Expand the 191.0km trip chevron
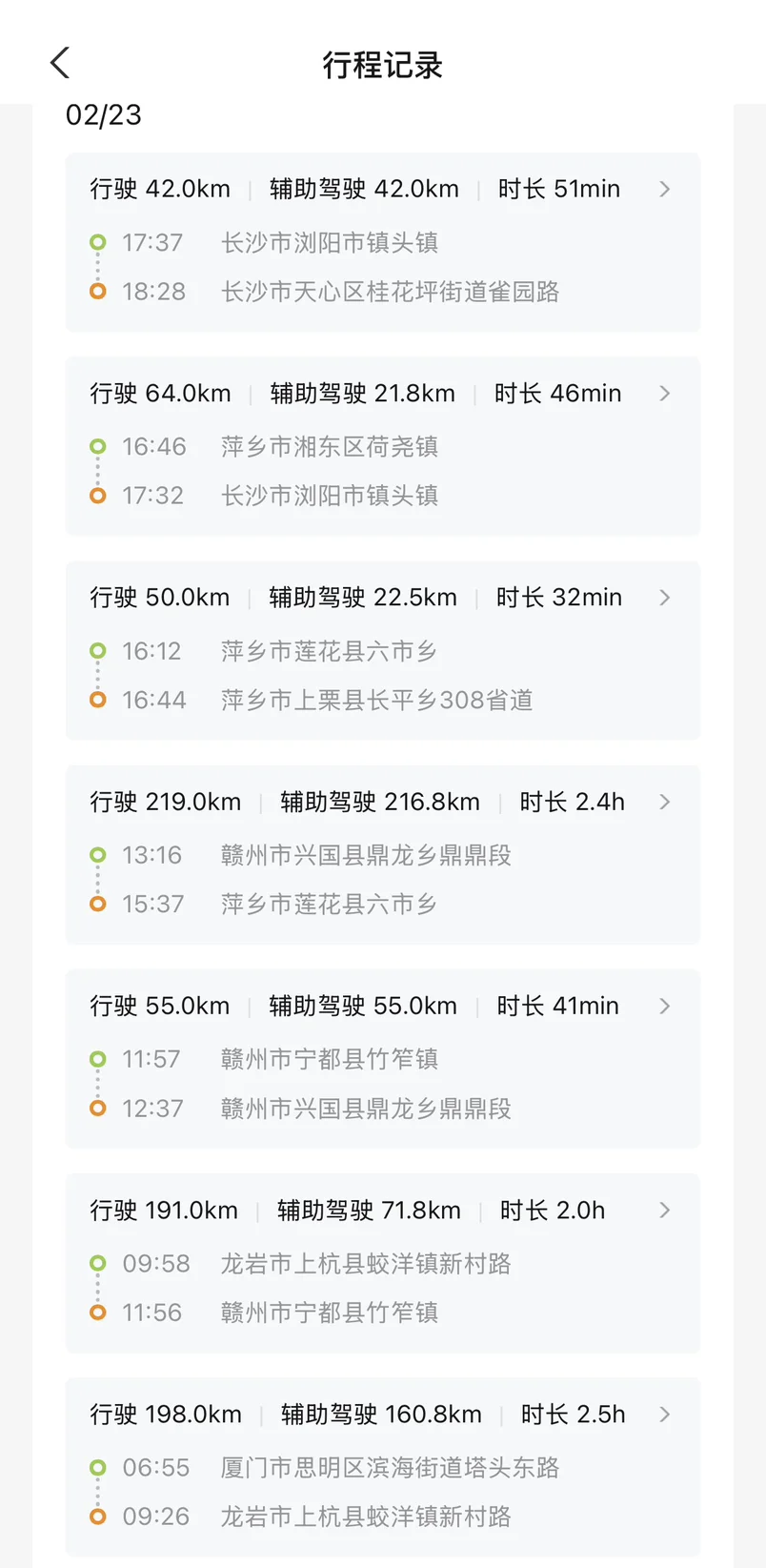 [665, 1211]
